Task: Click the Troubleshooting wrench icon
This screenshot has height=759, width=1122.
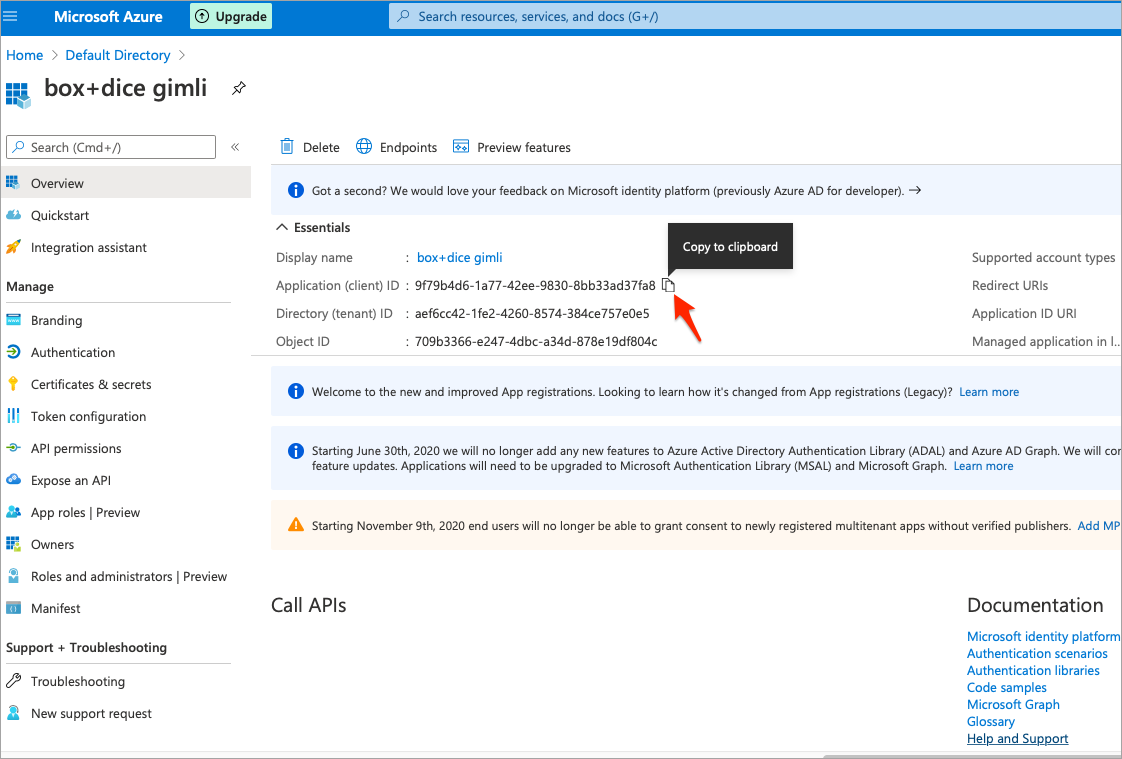Action: click(13, 680)
